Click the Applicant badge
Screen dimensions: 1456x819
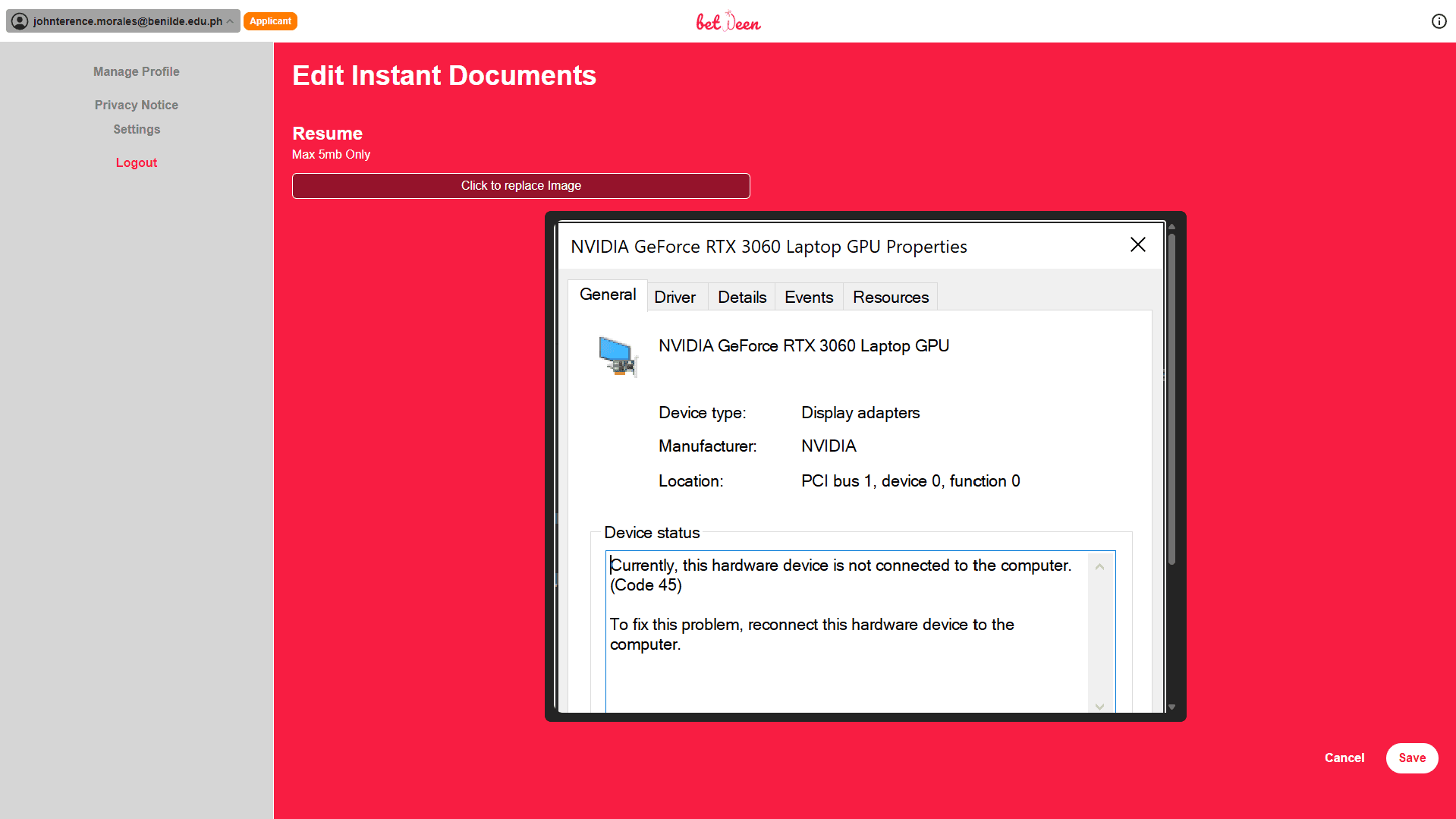(x=270, y=21)
